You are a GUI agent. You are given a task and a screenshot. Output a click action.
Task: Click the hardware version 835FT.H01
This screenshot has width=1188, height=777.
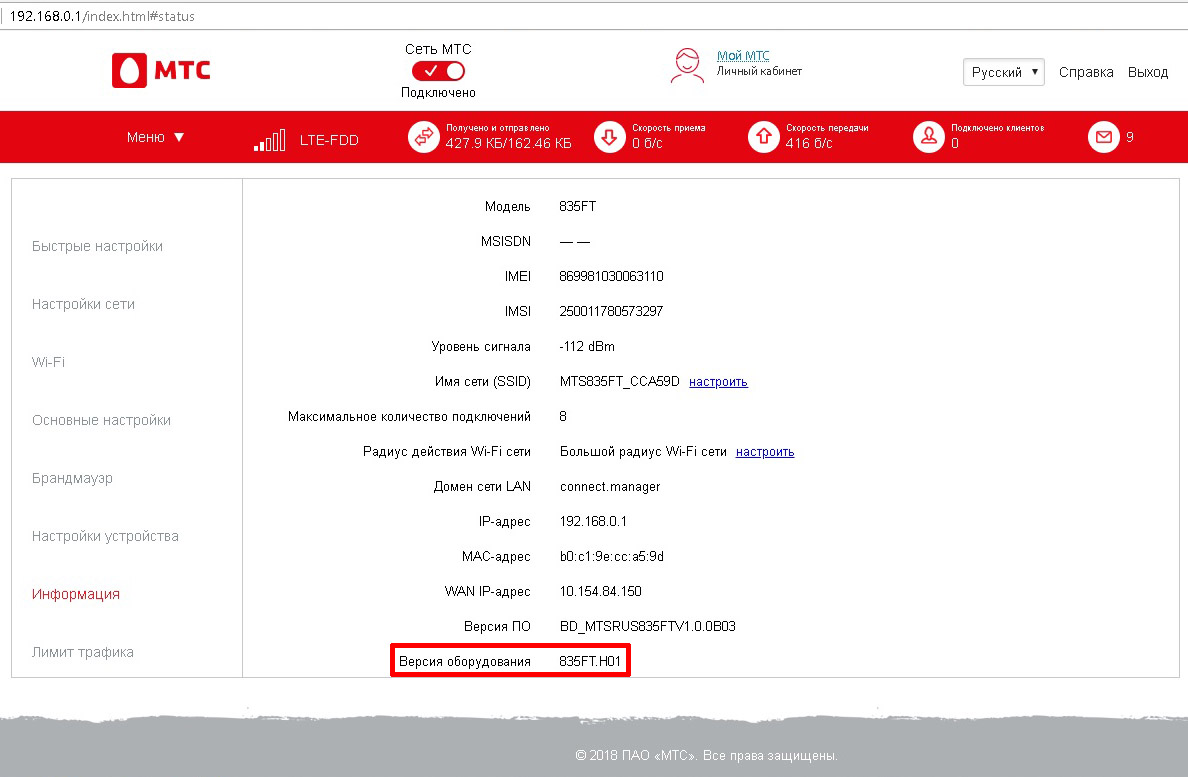click(590, 661)
